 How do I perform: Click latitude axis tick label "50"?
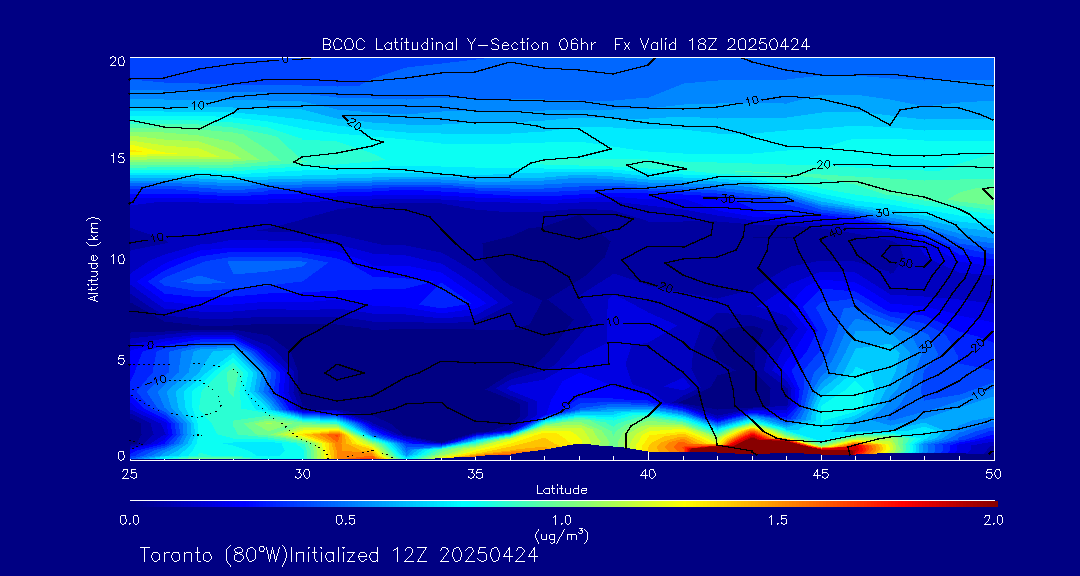click(994, 474)
